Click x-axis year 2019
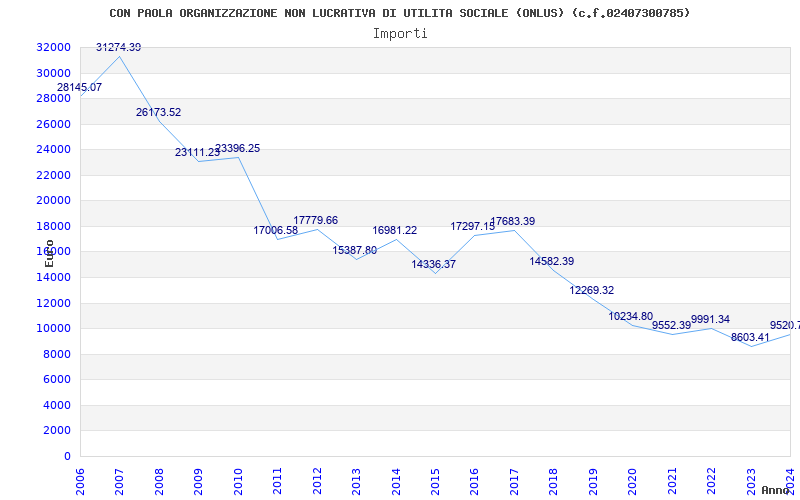Viewport: 800px width, 500px height. 593,481
